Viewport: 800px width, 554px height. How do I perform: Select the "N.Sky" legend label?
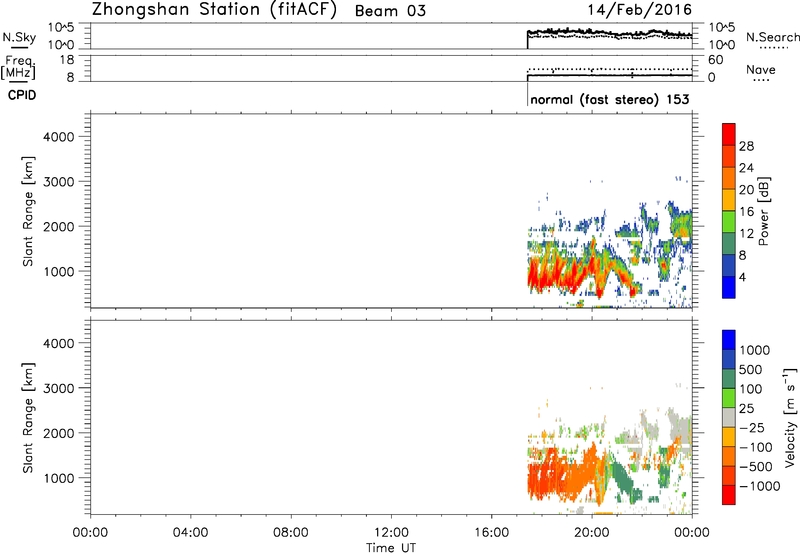click(19, 37)
